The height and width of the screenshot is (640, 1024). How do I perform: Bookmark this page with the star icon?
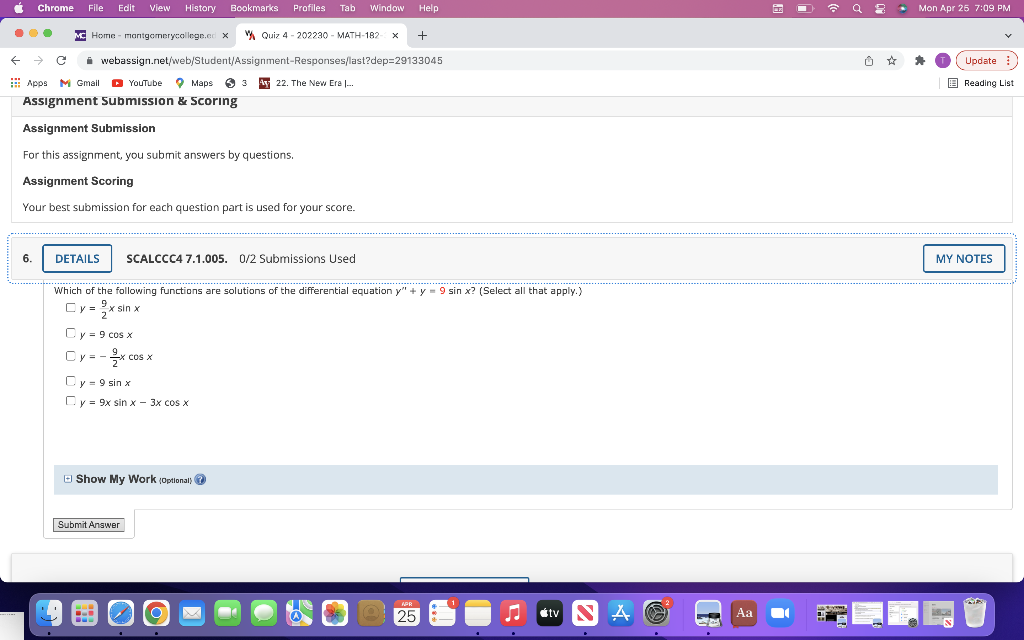[890, 60]
